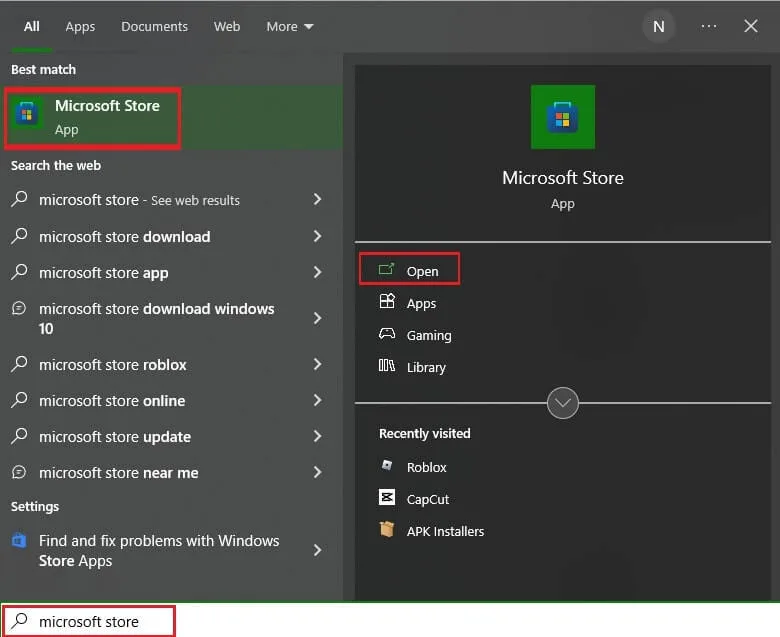Click the Library books icon
Screen dimensions: 780x637
coord(387,366)
